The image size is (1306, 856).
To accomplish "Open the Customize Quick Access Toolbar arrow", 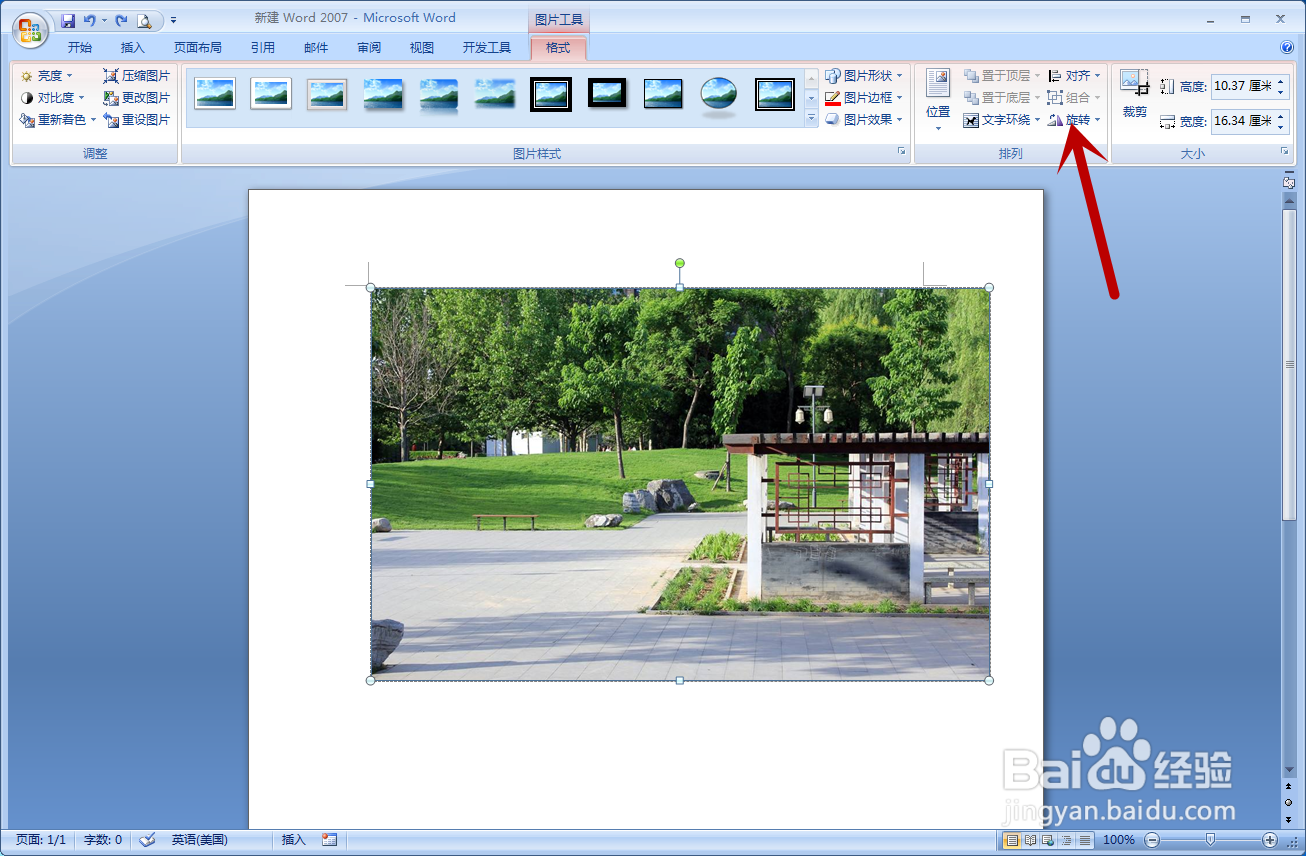I will (x=173, y=20).
